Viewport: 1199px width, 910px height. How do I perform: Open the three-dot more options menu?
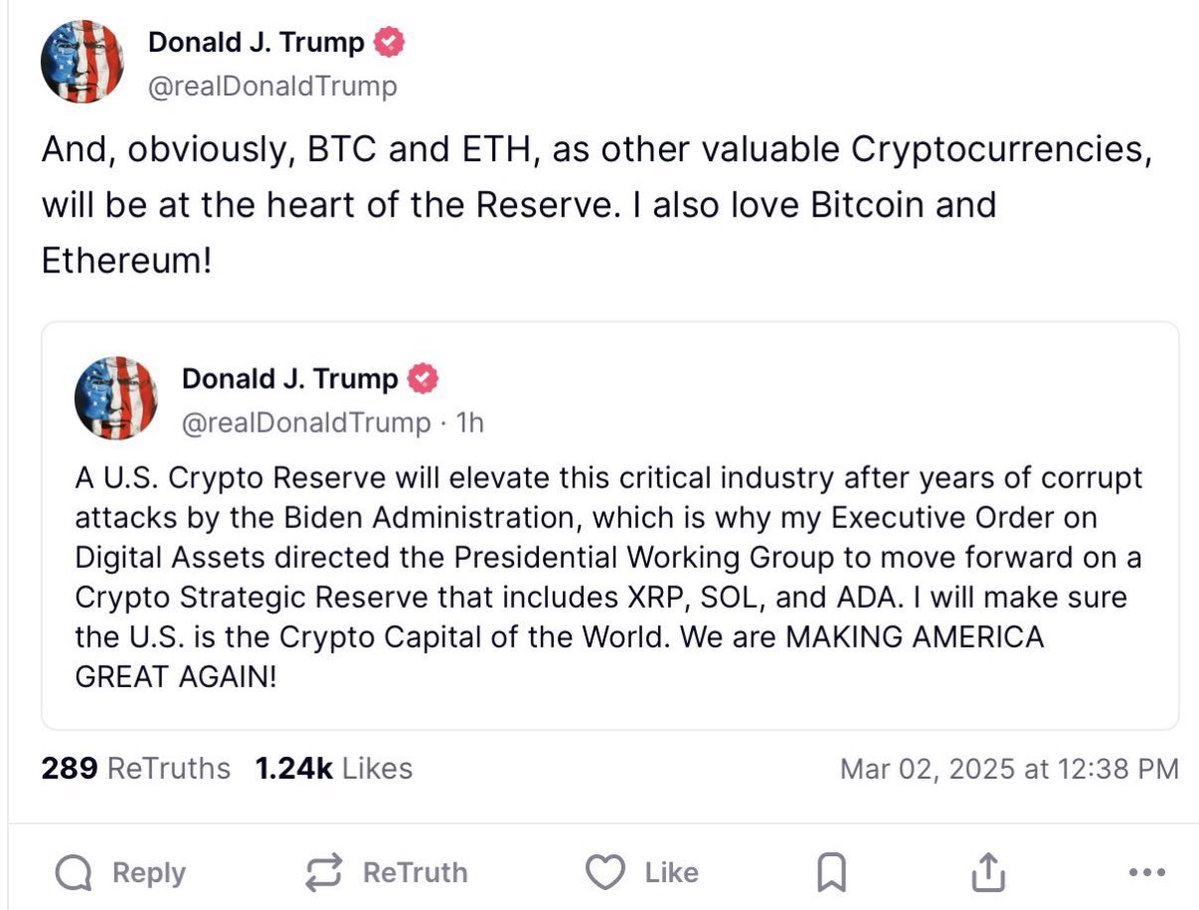1145,873
